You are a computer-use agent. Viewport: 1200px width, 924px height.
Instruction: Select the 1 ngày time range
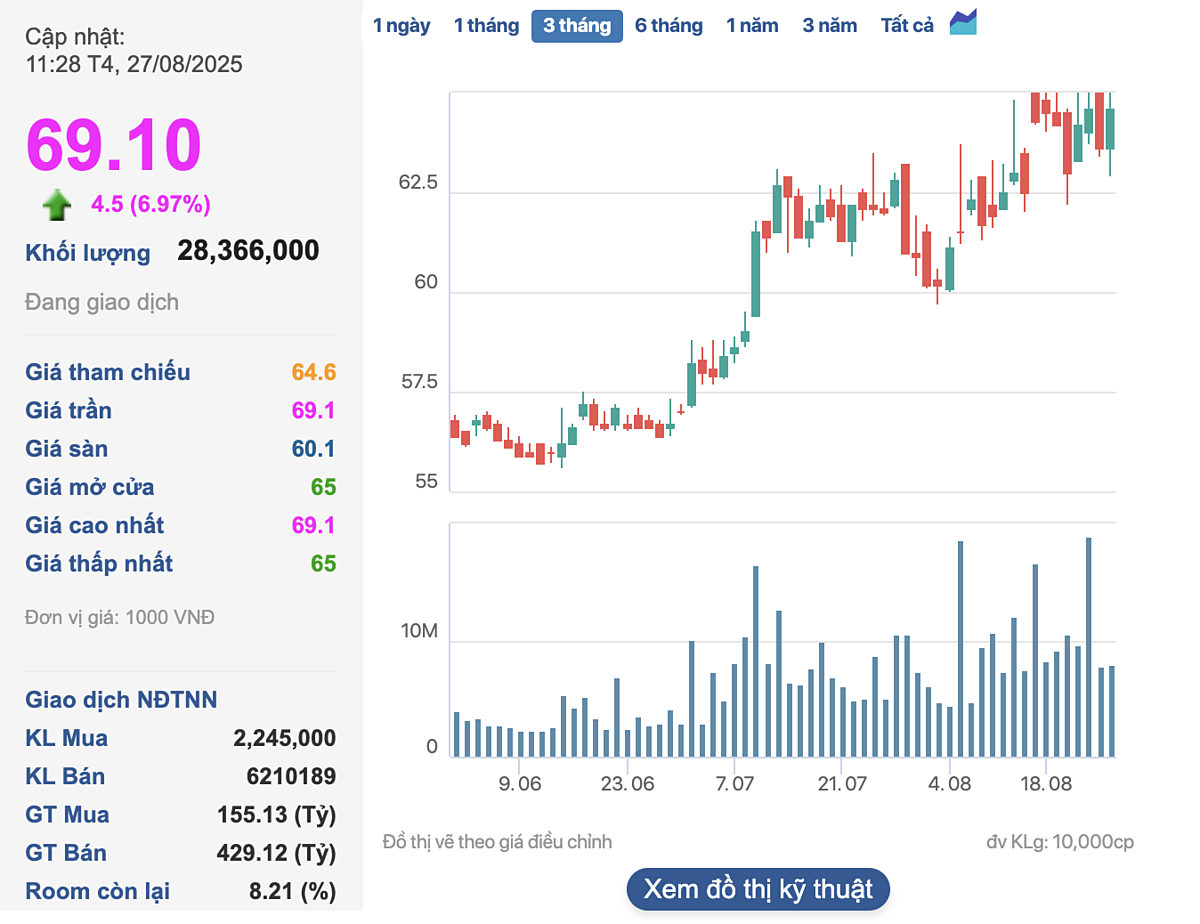(x=401, y=26)
